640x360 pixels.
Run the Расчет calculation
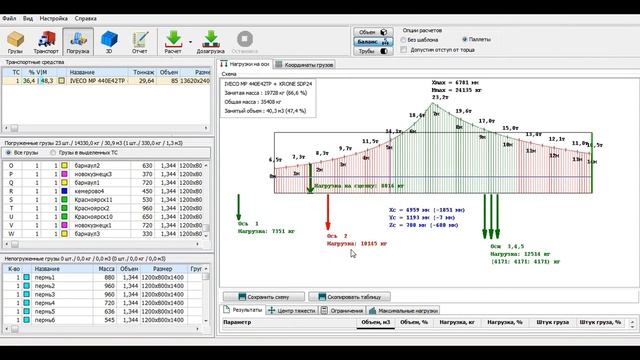[173, 42]
